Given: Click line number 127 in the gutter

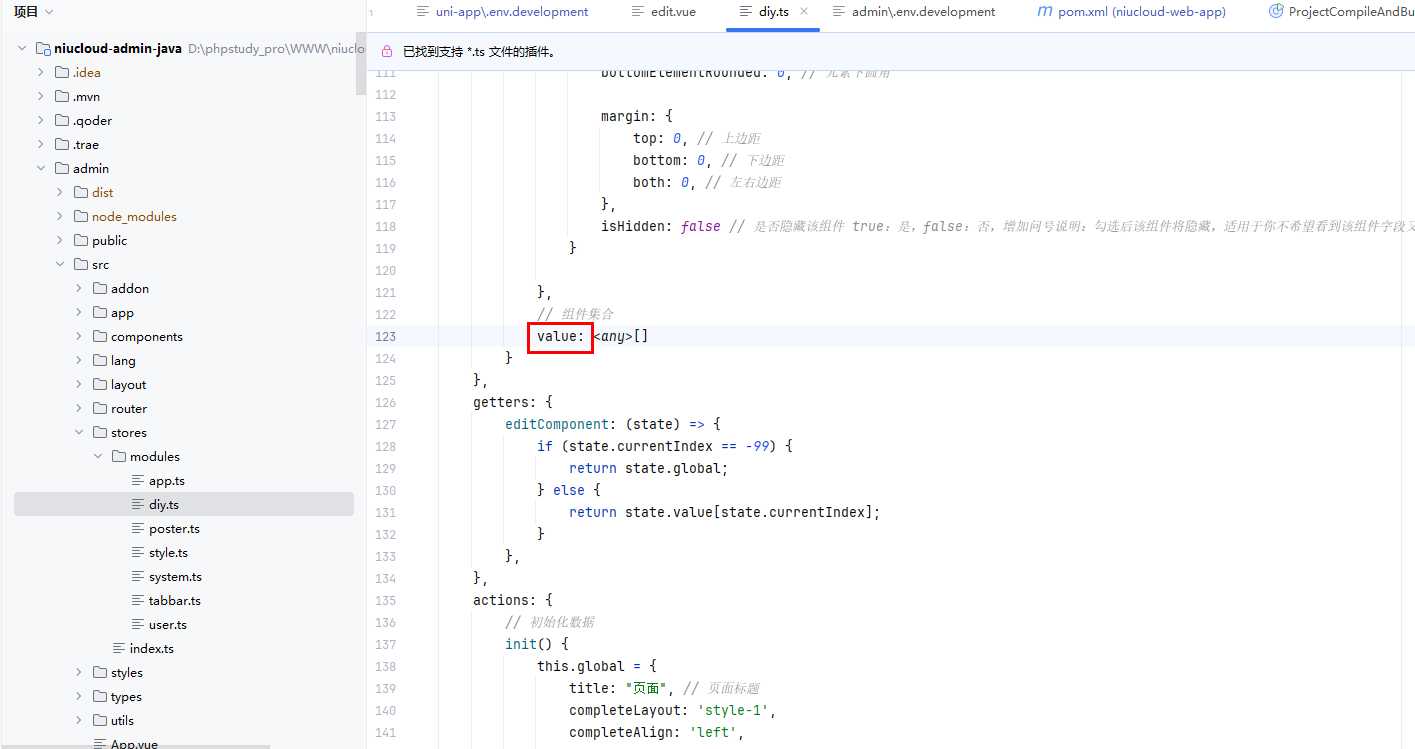Looking at the screenshot, I should pos(385,424).
